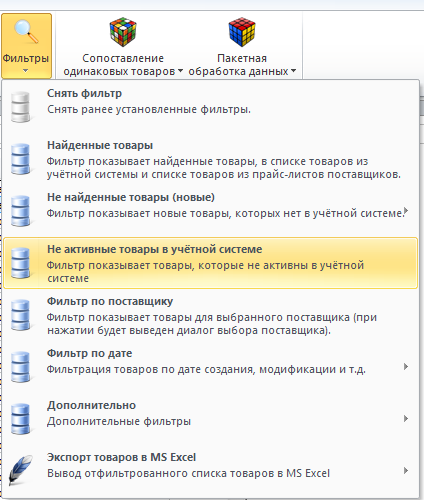Click description 'Дополнительные фильтры'

pos(119,421)
